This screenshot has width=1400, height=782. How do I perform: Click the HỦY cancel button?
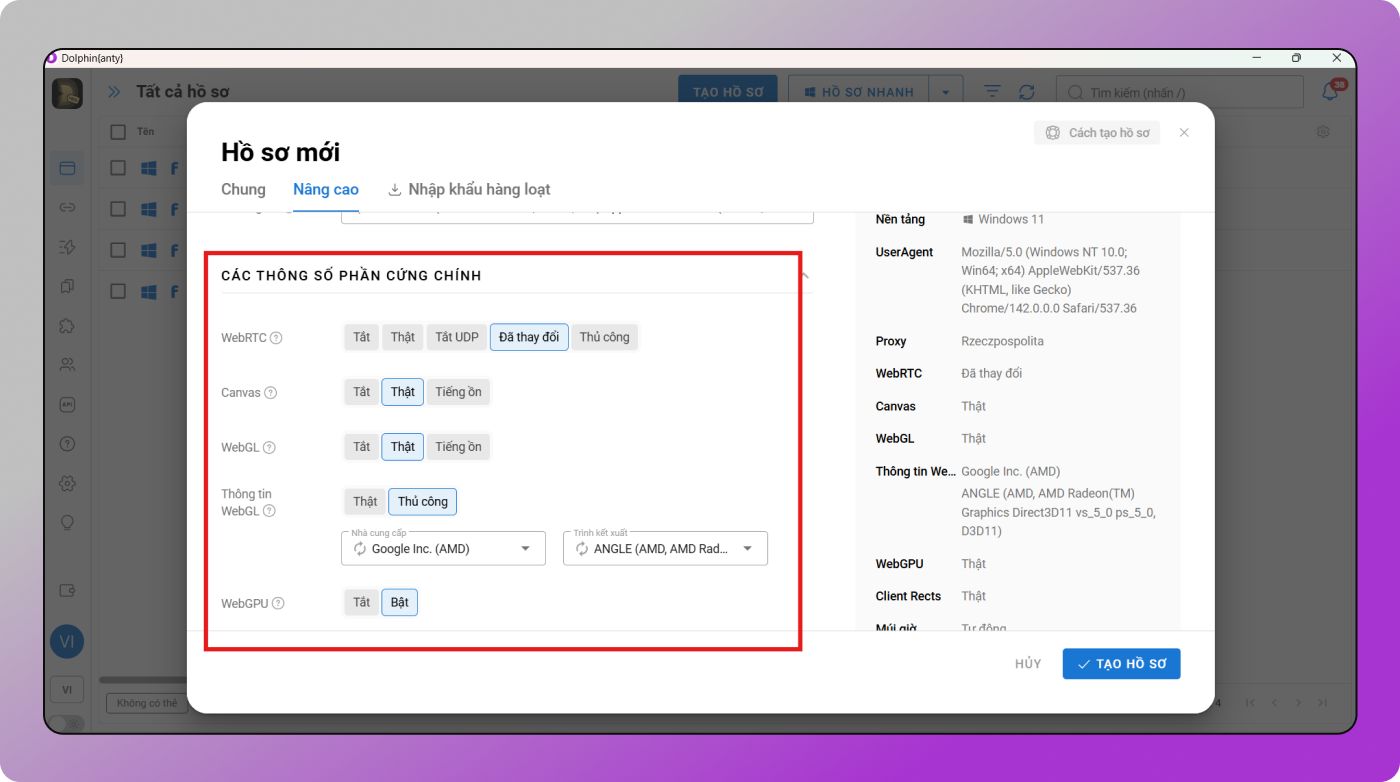tap(1028, 664)
